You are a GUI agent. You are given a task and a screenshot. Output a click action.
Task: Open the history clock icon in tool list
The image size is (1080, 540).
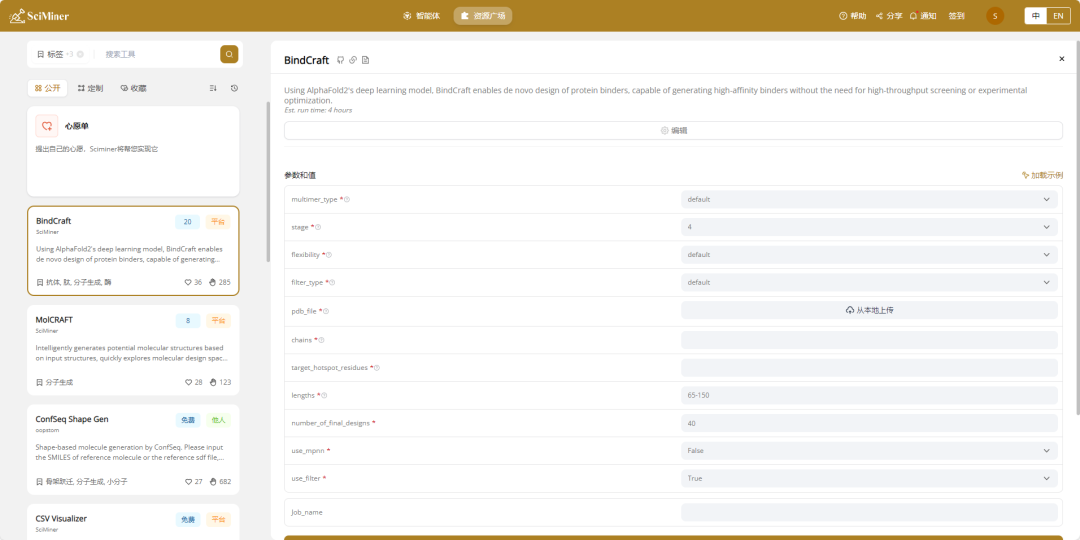click(x=234, y=88)
